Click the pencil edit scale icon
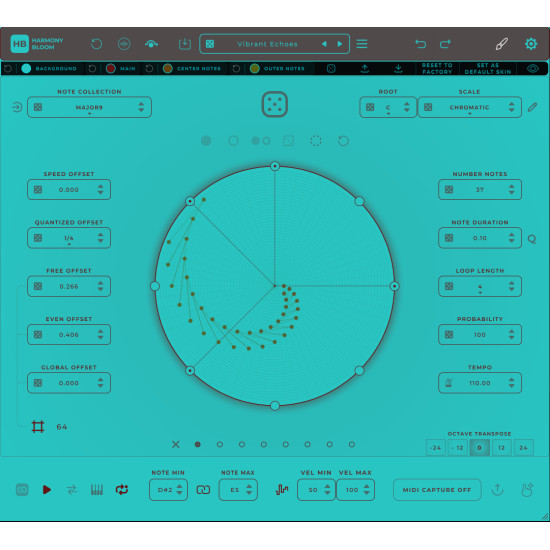Image resolution: width=550 pixels, height=550 pixels. pyautogui.click(x=532, y=107)
